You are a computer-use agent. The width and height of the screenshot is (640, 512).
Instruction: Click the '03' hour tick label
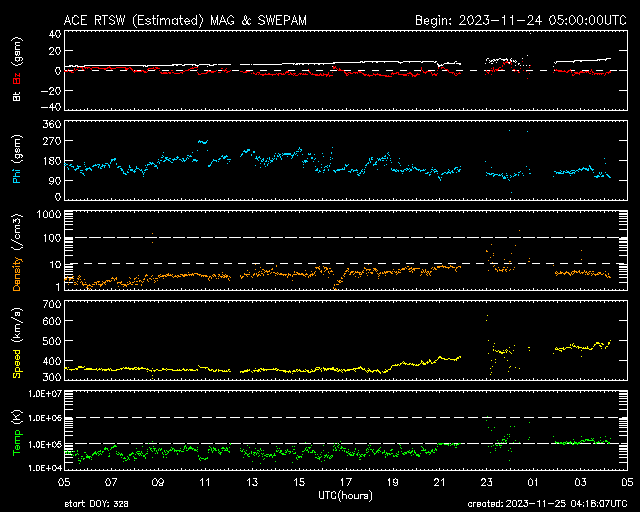[580, 483]
